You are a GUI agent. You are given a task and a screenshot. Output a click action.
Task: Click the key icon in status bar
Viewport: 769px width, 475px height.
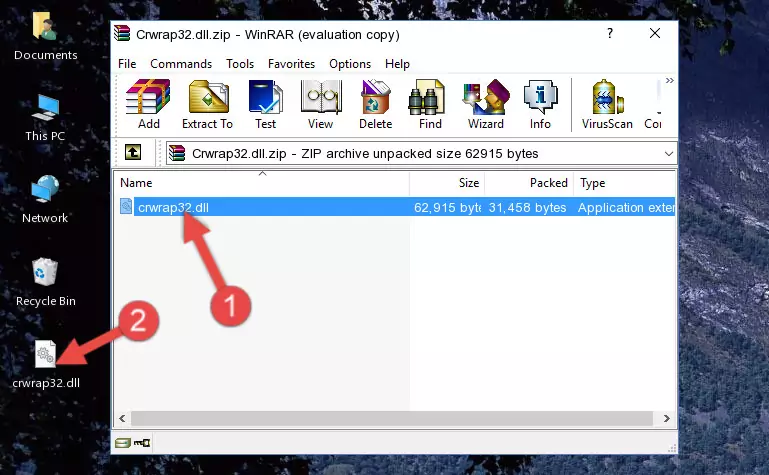(142, 443)
